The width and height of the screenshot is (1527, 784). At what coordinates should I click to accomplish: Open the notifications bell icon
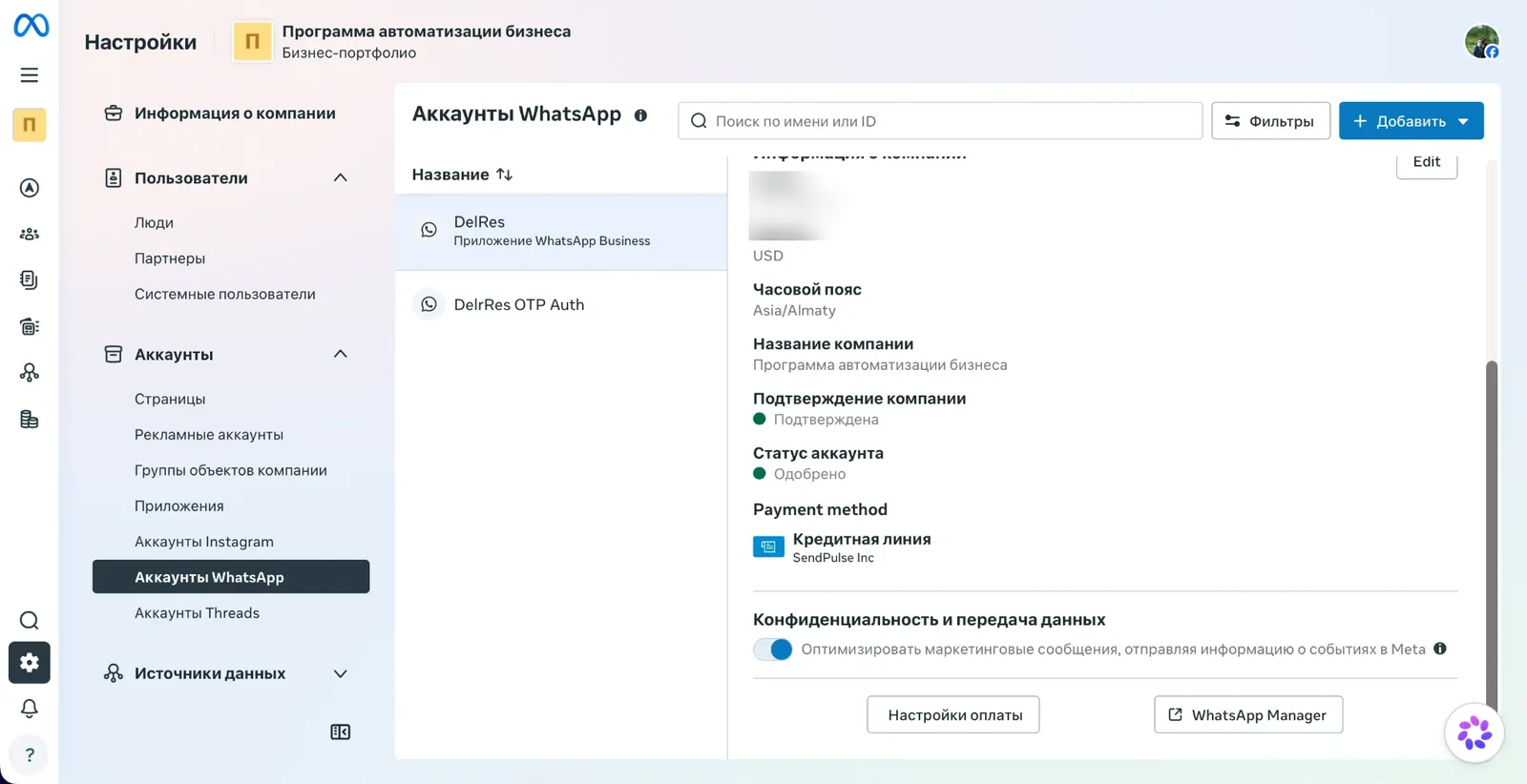(30, 709)
